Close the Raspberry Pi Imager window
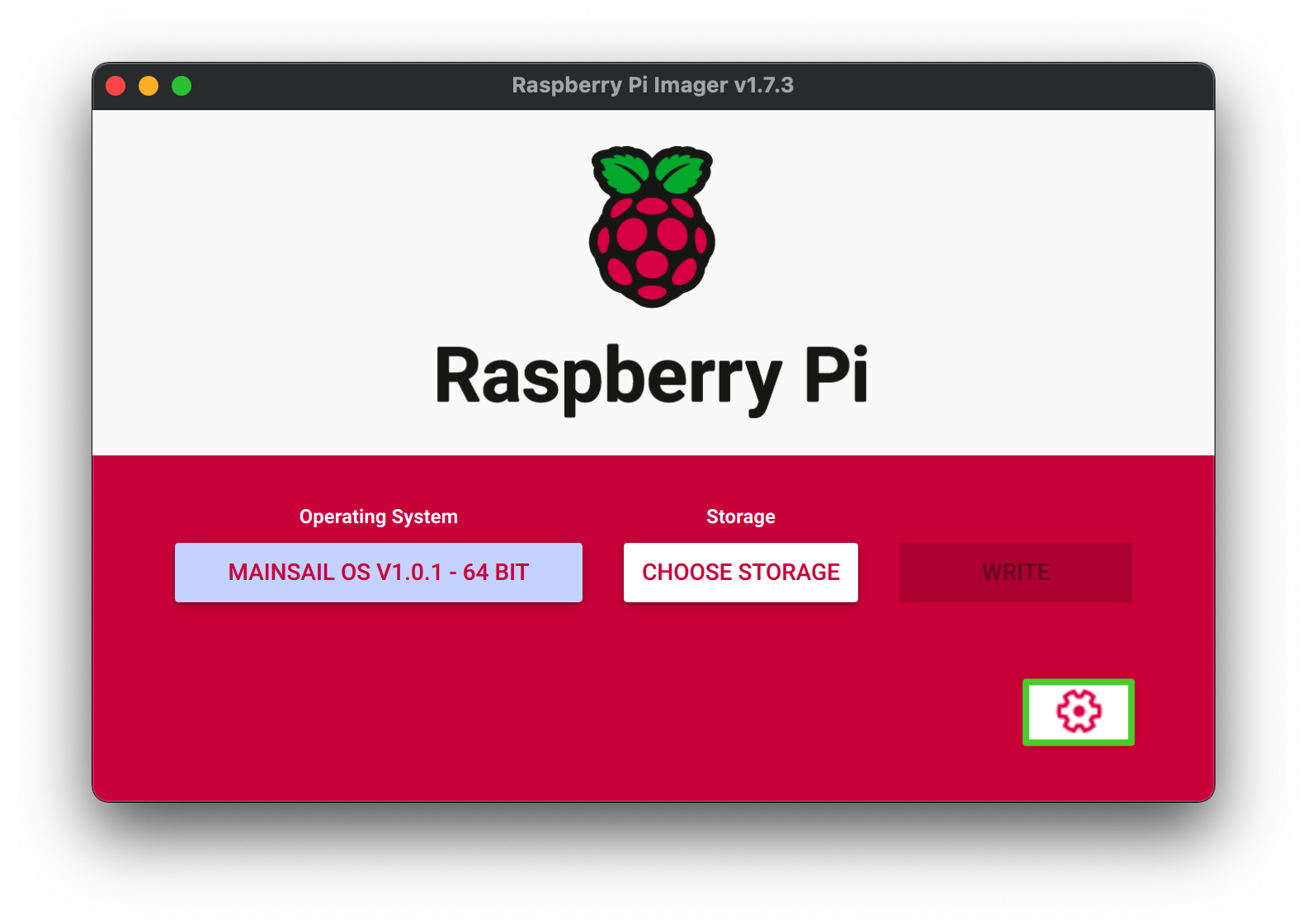Viewport: 1307px width, 924px height. click(116, 86)
